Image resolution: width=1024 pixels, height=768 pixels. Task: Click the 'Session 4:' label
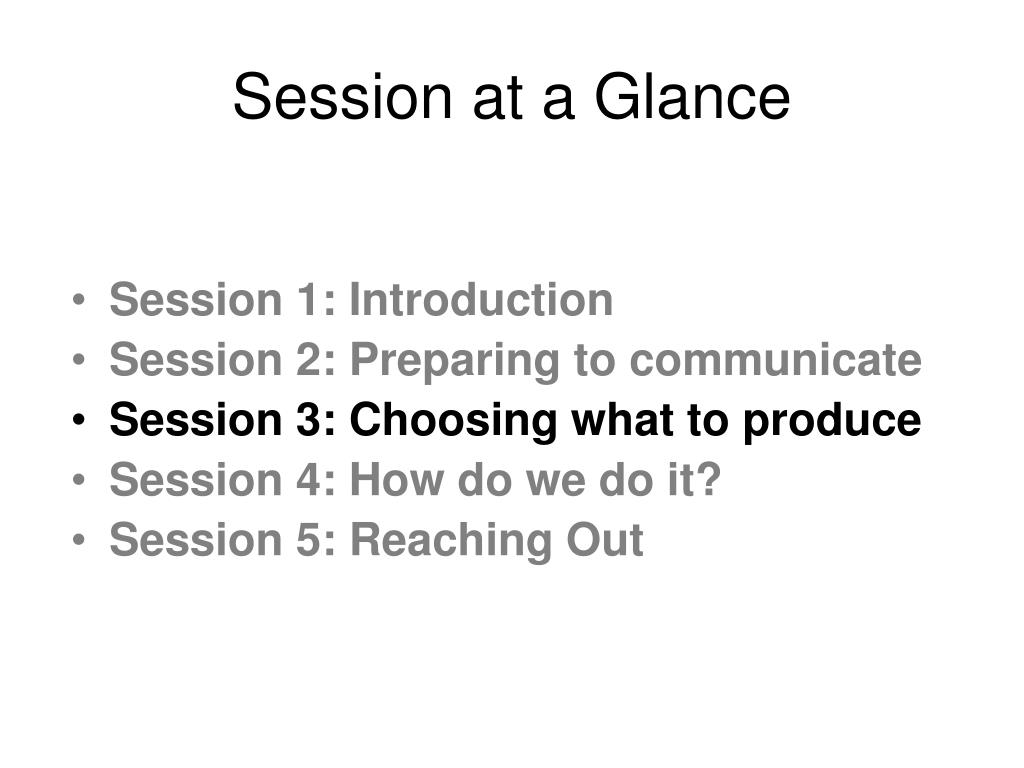tap(223, 480)
